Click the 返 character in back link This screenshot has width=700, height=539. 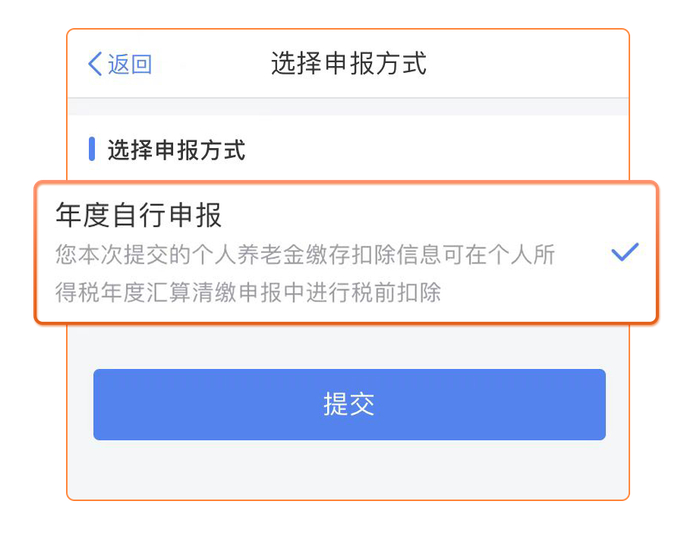118,65
